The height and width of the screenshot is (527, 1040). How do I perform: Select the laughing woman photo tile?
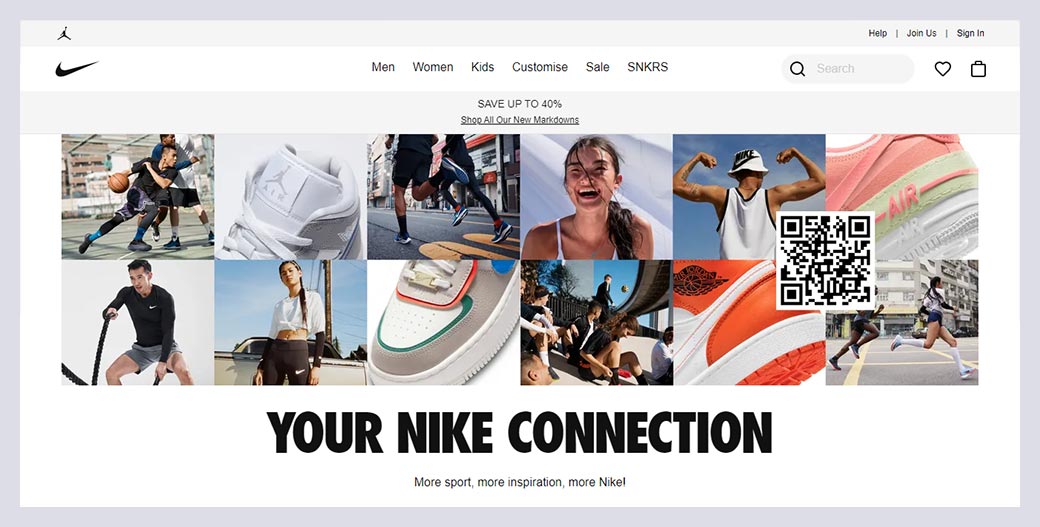coord(596,196)
